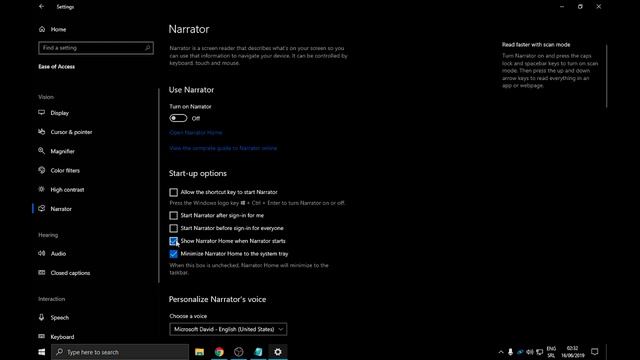This screenshot has width=640, height=360.
Task: Click the Find a setting search box
Action: tap(96, 48)
